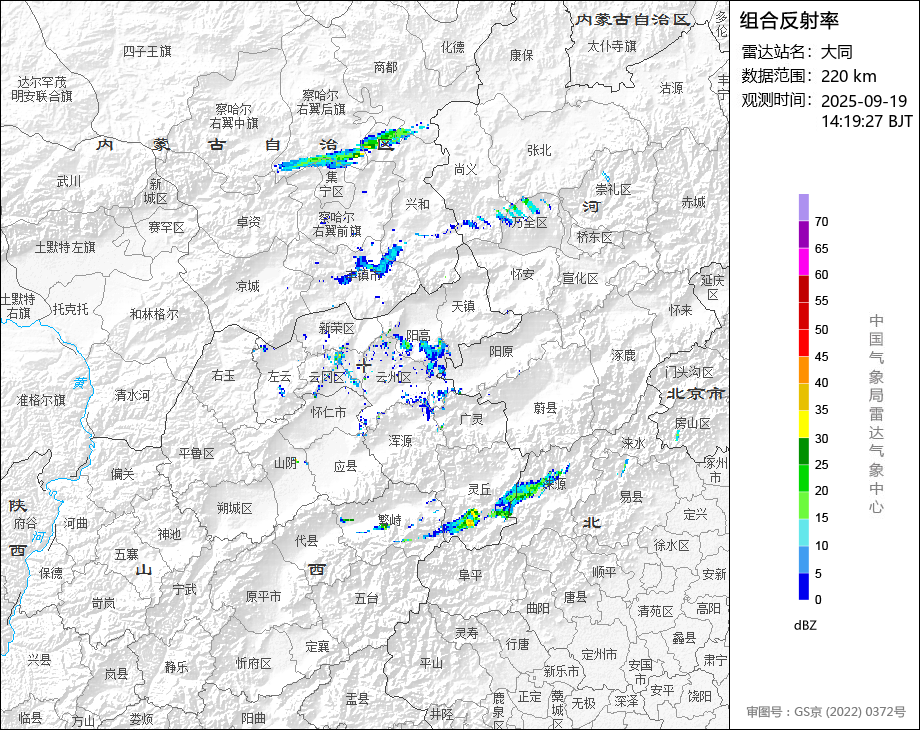
Task: Click the 审图号 GS京 (2022) 0372号 text
Action: pyautogui.click(x=826, y=712)
